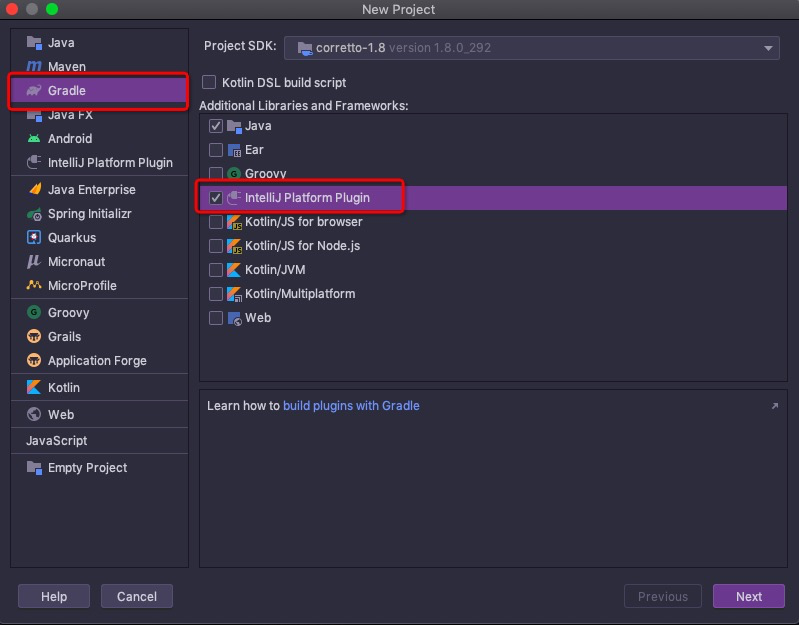Viewport: 799px width, 625px height.
Task: Check the Kotlin/Multiplatform checkbox
Action: pos(216,294)
